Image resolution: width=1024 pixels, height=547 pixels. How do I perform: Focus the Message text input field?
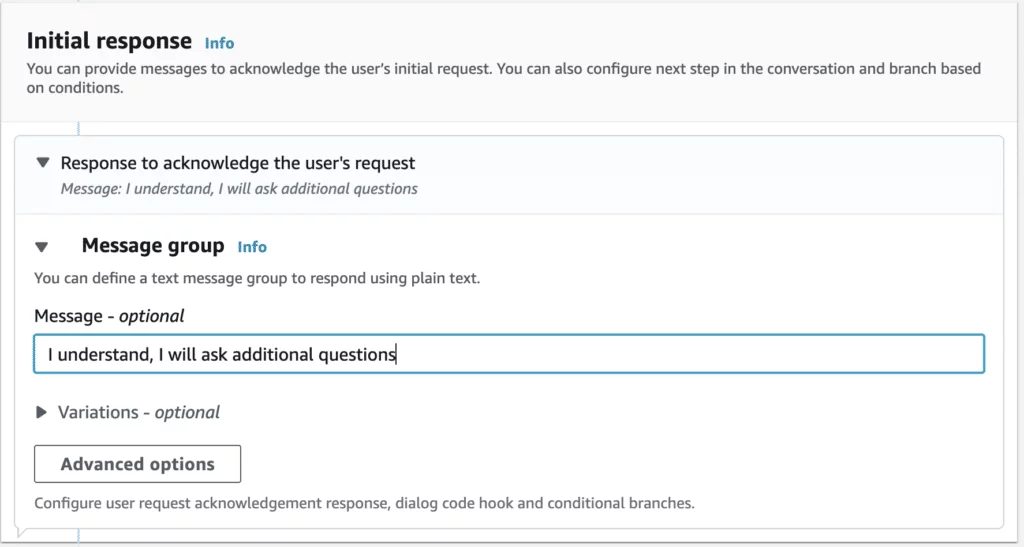tap(509, 354)
